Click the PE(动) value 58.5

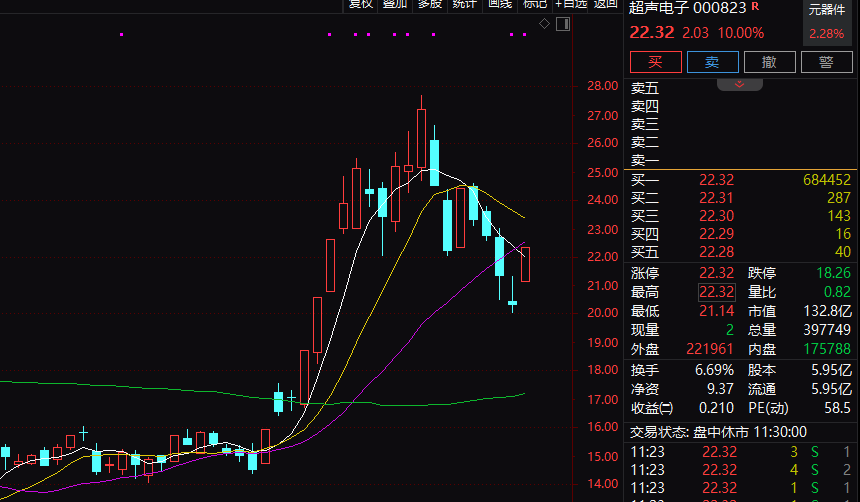838,408
